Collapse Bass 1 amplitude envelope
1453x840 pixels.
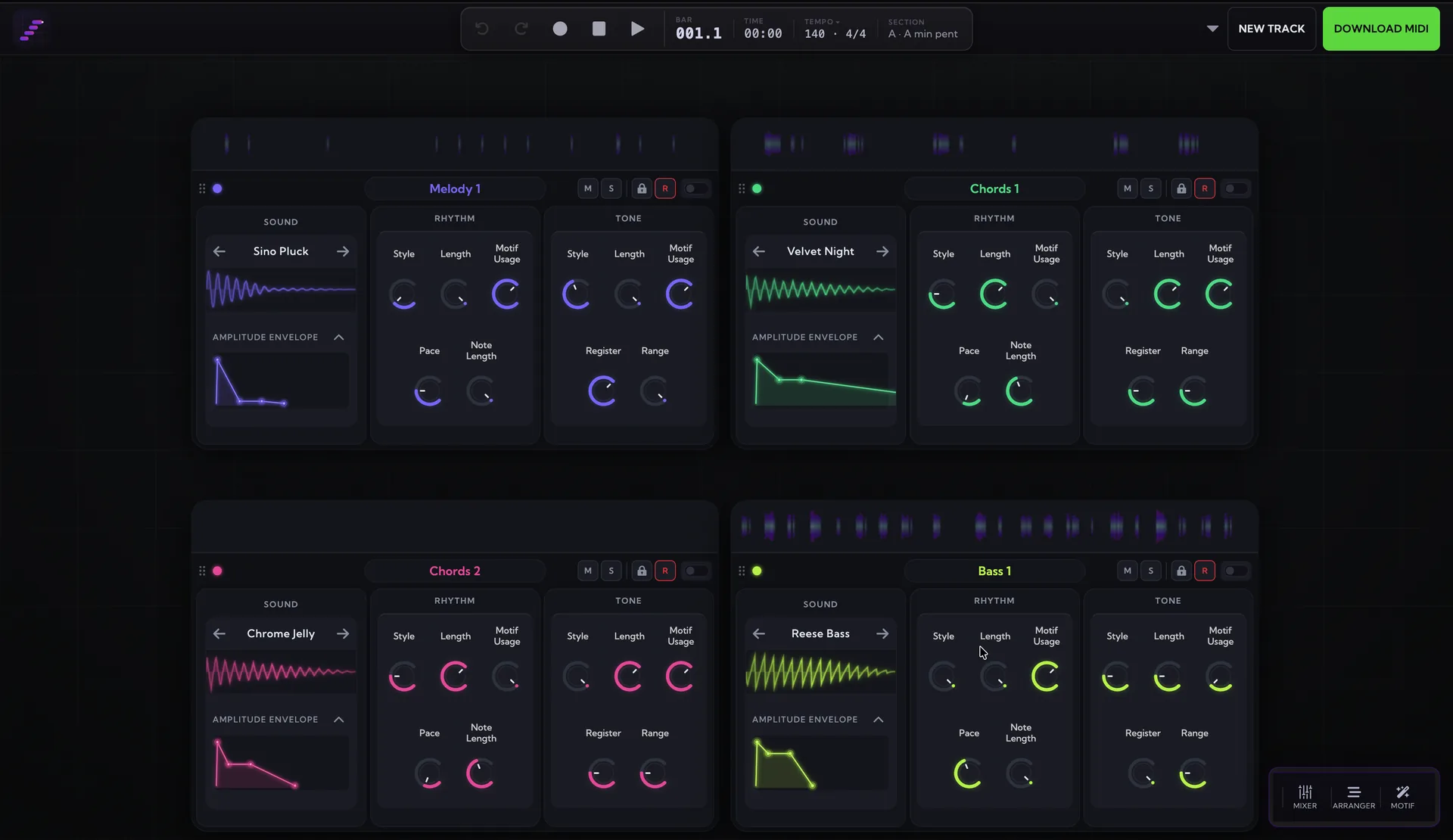coord(879,720)
